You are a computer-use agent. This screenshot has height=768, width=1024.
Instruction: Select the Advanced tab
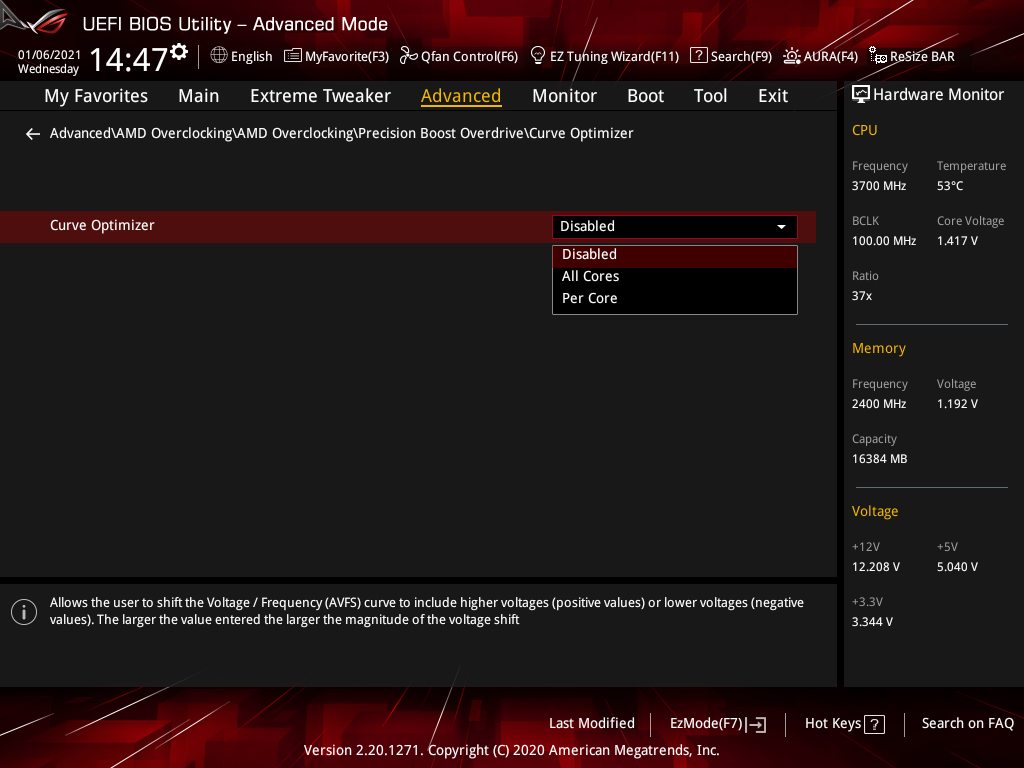coord(461,96)
